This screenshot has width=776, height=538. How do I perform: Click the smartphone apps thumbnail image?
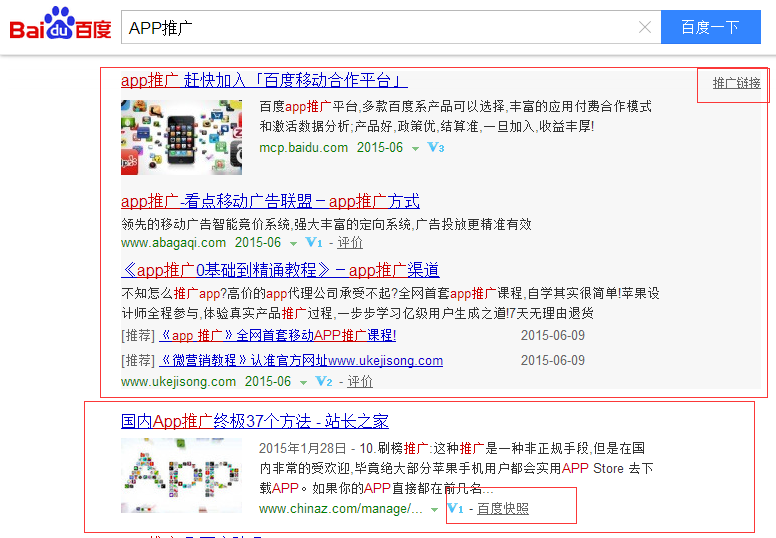[x=181, y=137]
